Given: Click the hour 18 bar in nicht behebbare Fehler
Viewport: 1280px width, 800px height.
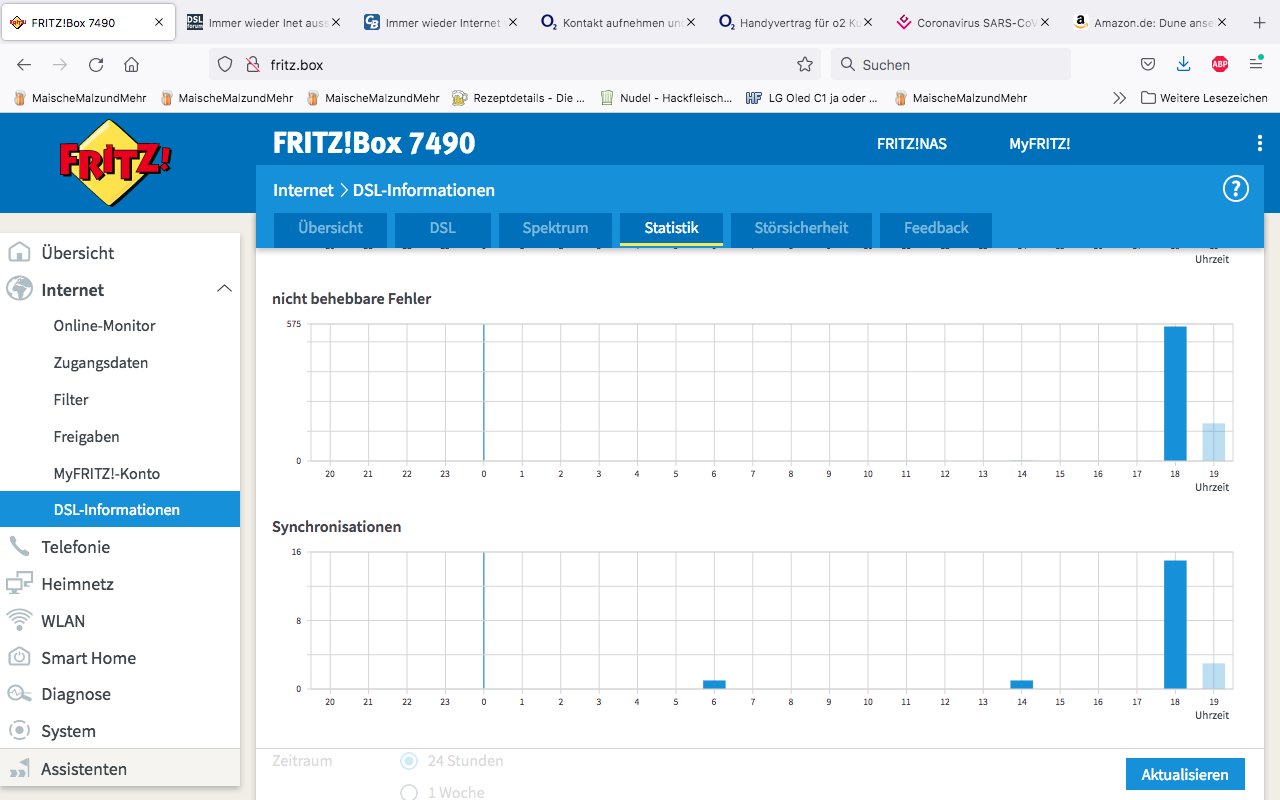Looking at the screenshot, I should [1175, 393].
